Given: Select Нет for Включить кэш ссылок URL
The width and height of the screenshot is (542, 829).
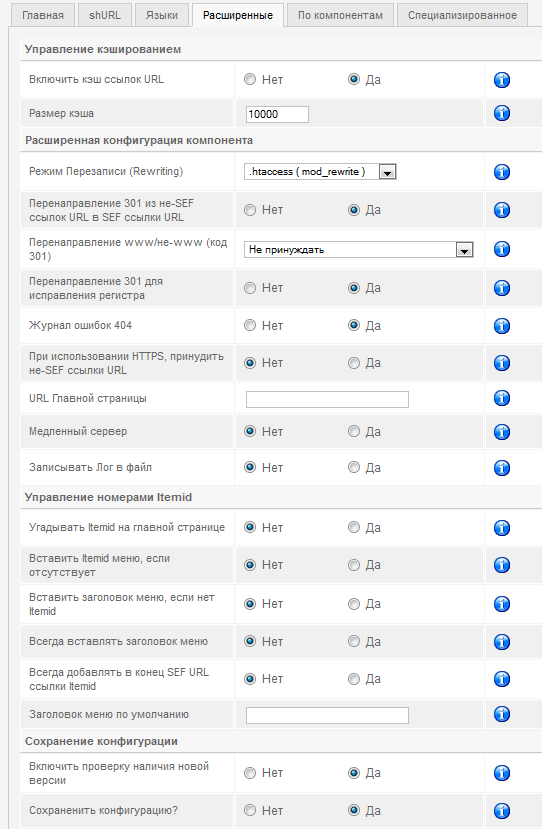Looking at the screenshot, I should click(x=250, y=79).
